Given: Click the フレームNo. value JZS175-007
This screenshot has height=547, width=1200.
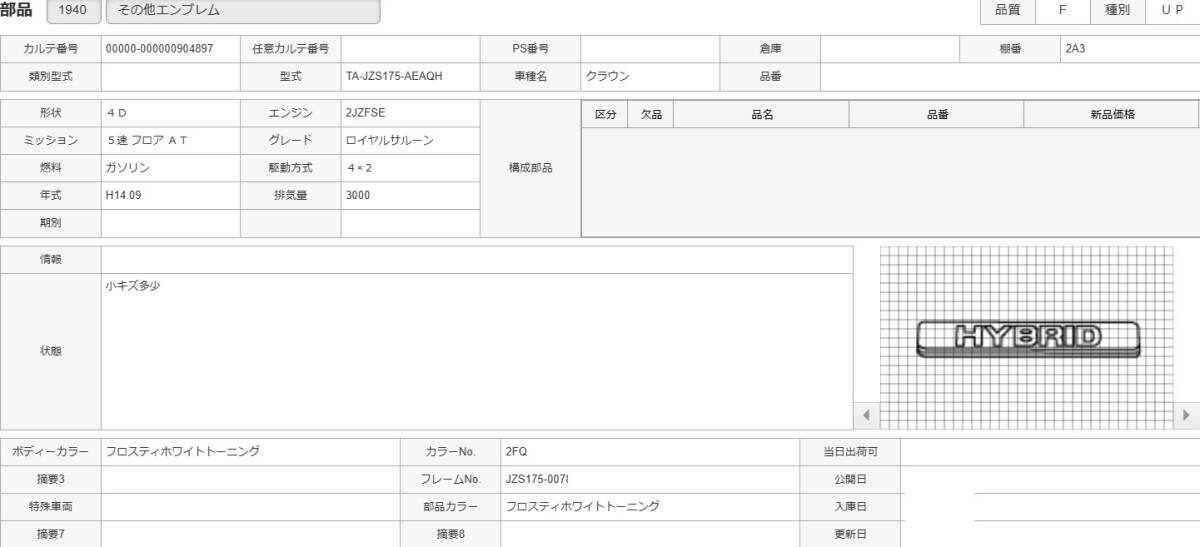Looking at the screenshot, I should coord(538,479).
